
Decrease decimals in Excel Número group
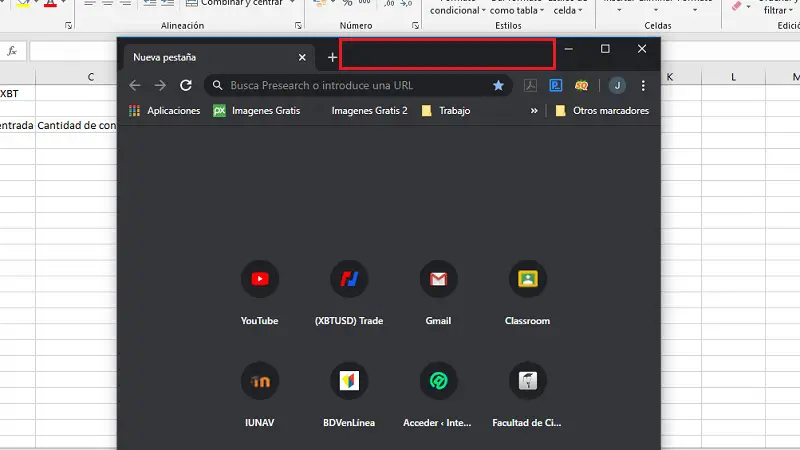[407, 3]
